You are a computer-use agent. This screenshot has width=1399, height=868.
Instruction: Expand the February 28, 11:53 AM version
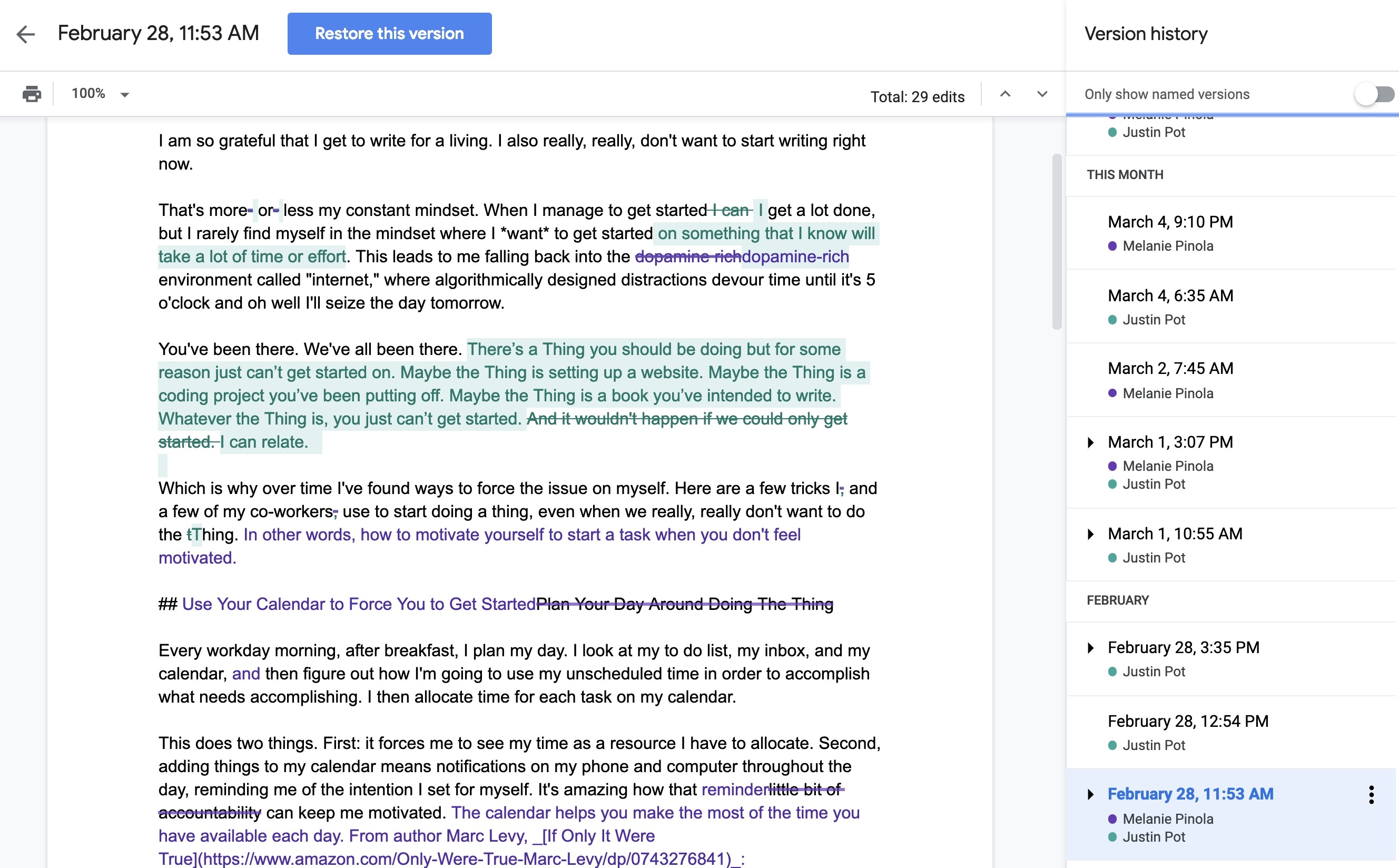[1091, 794]
